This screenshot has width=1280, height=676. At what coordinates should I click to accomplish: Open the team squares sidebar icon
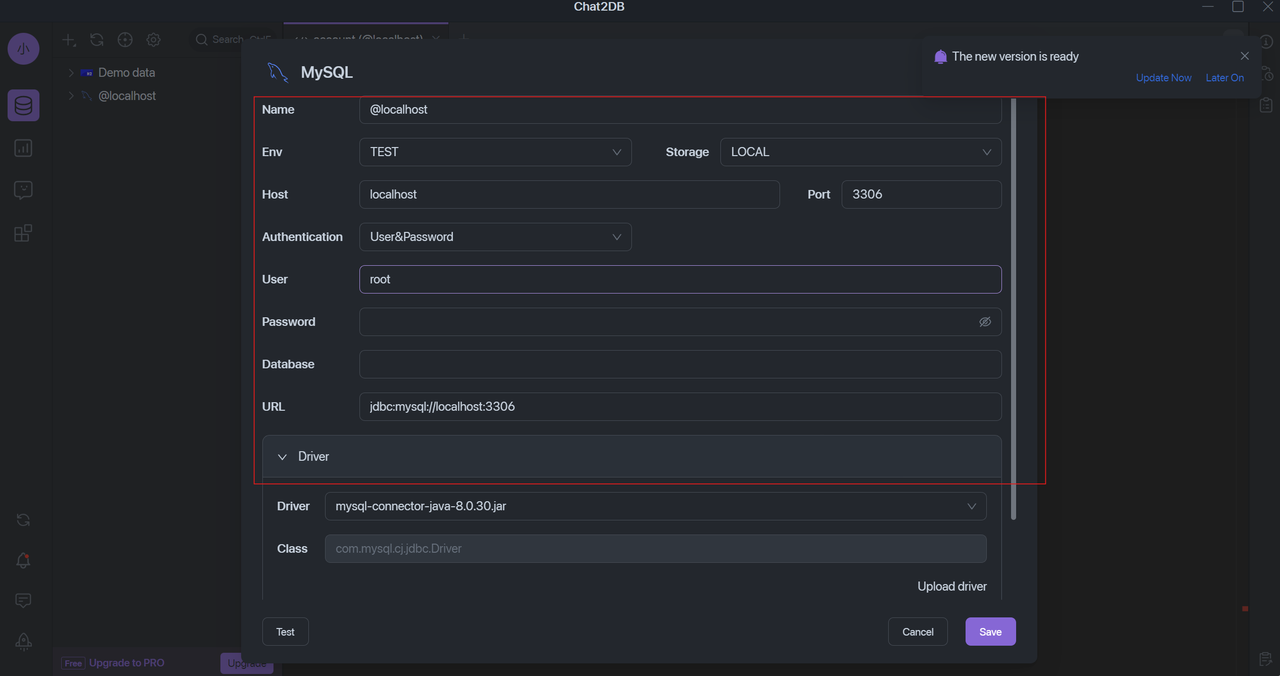tap(23, 233)
